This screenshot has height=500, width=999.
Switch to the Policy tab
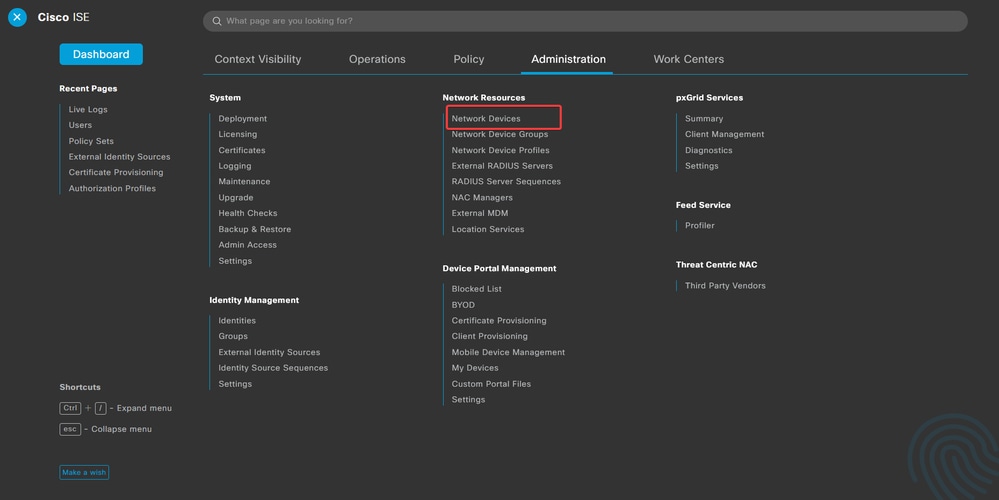tap(469, 59)
